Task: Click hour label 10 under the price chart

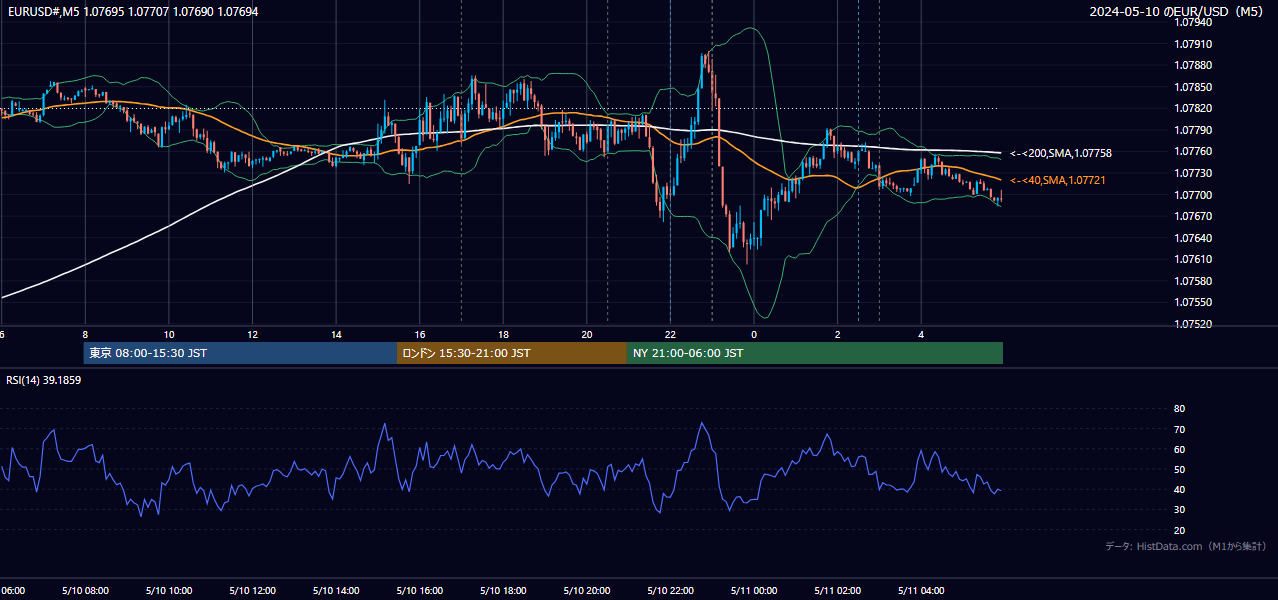Action: click(x=169, y=334)
